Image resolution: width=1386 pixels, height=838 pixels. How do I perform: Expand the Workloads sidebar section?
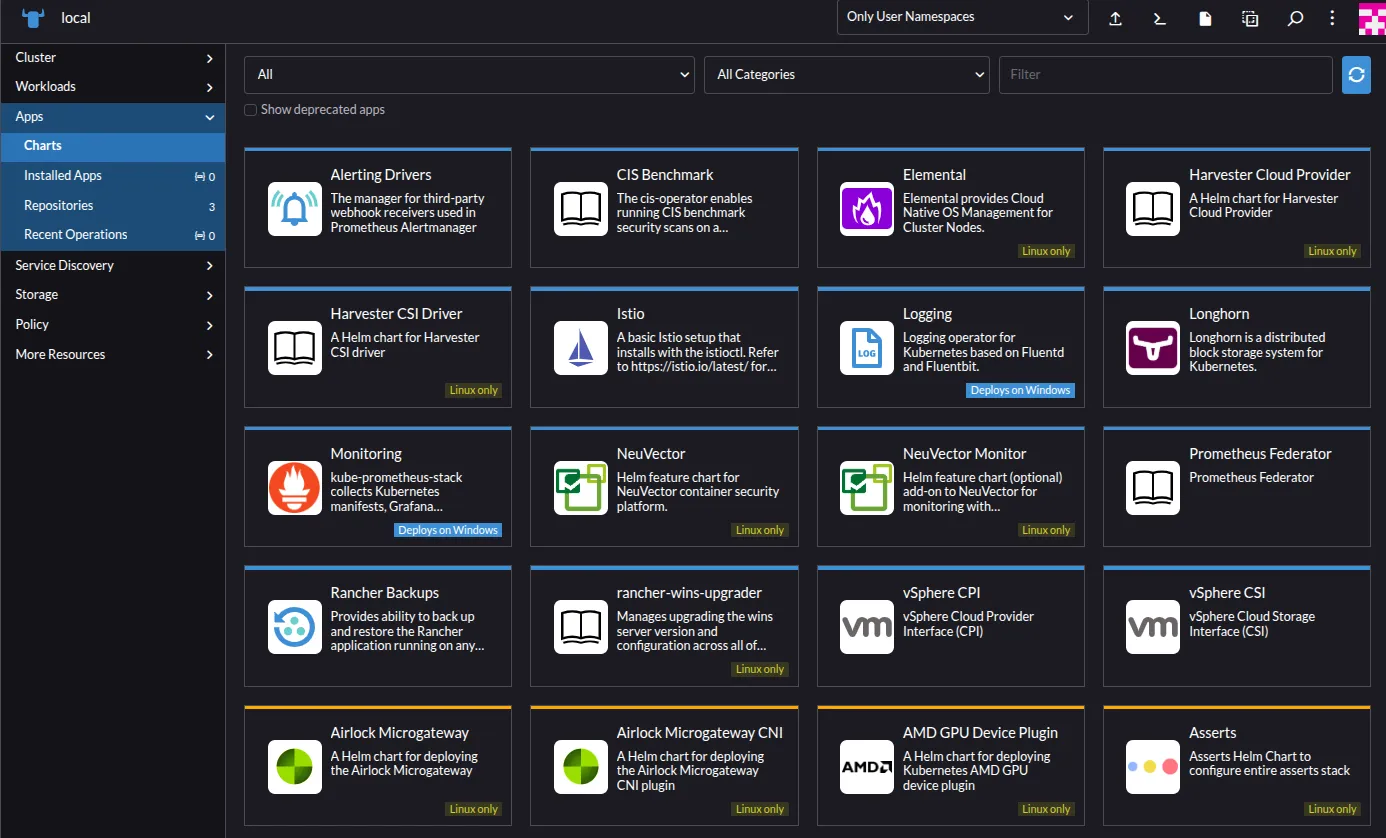(112, 87)
